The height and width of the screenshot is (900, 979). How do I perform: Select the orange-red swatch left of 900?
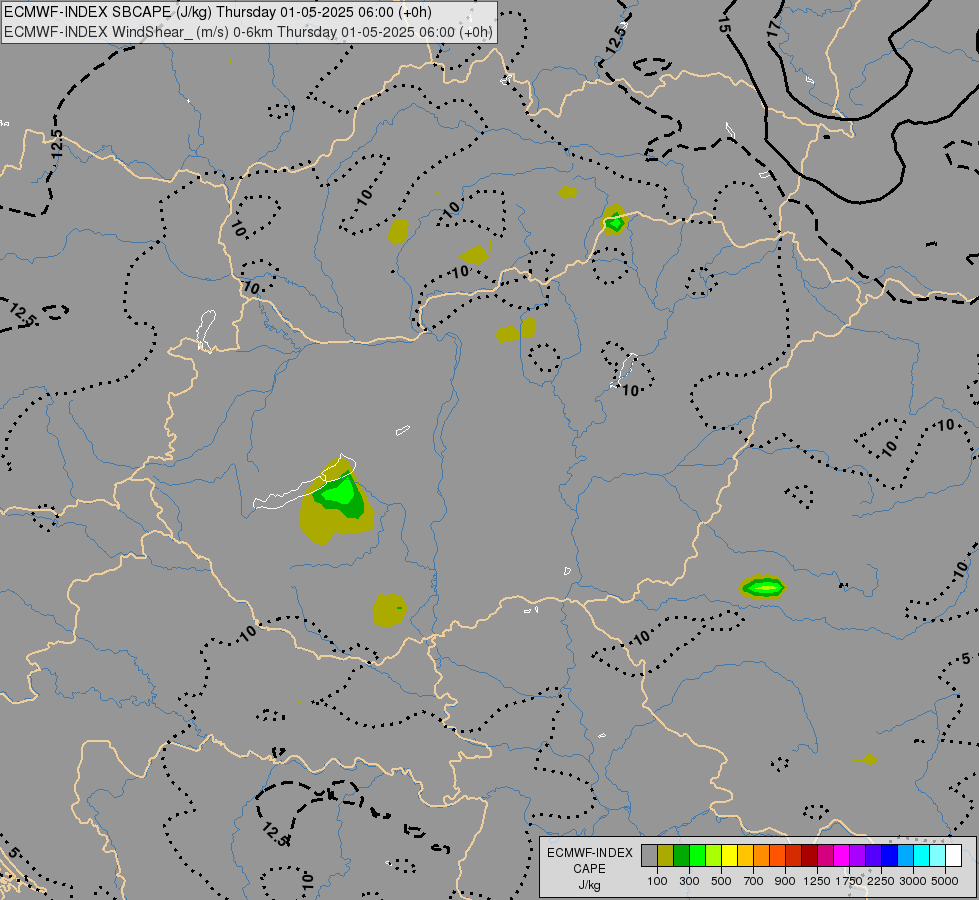[x=777, y=855]
